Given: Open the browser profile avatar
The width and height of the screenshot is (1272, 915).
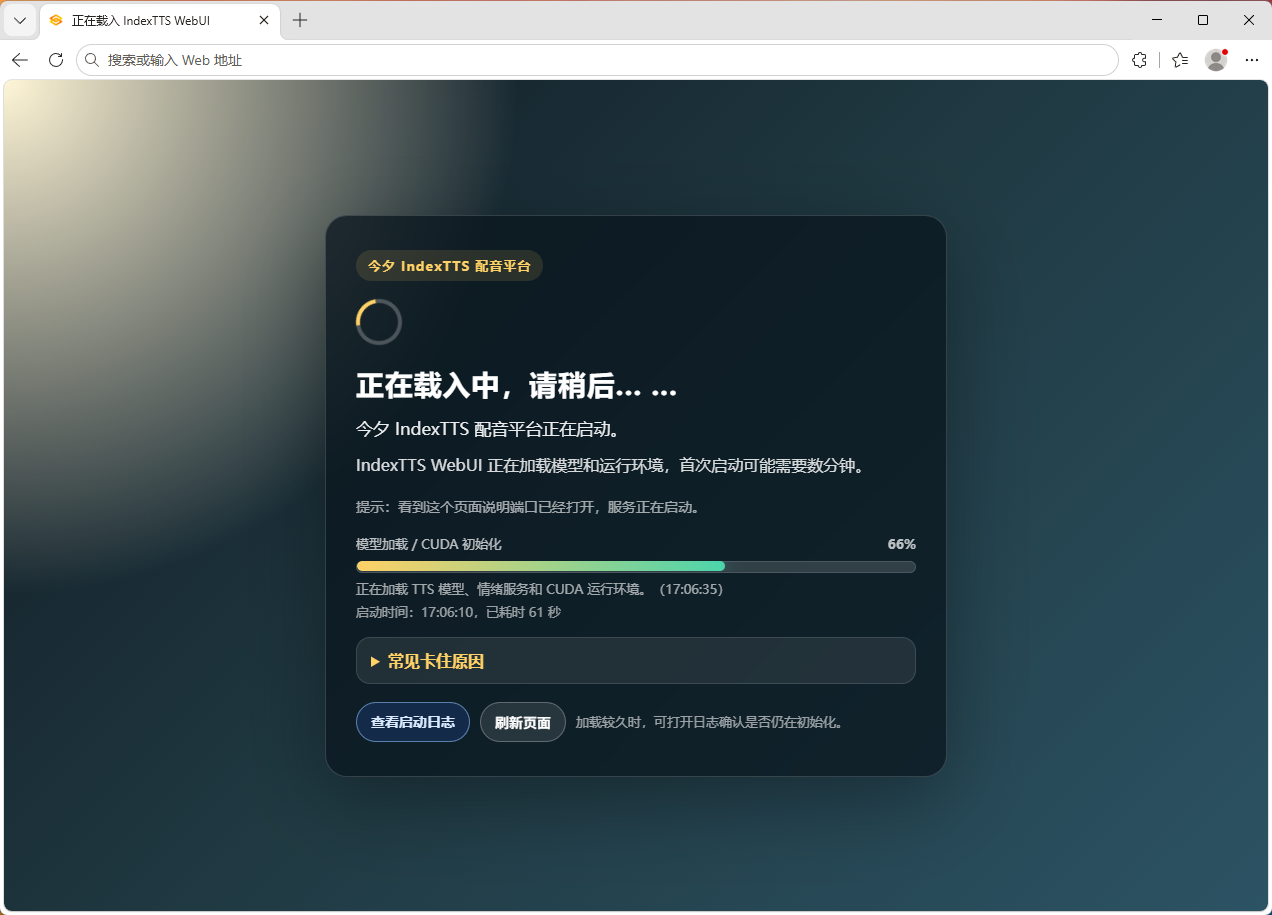Looking at the screenshot, I should click(1216, 60).
